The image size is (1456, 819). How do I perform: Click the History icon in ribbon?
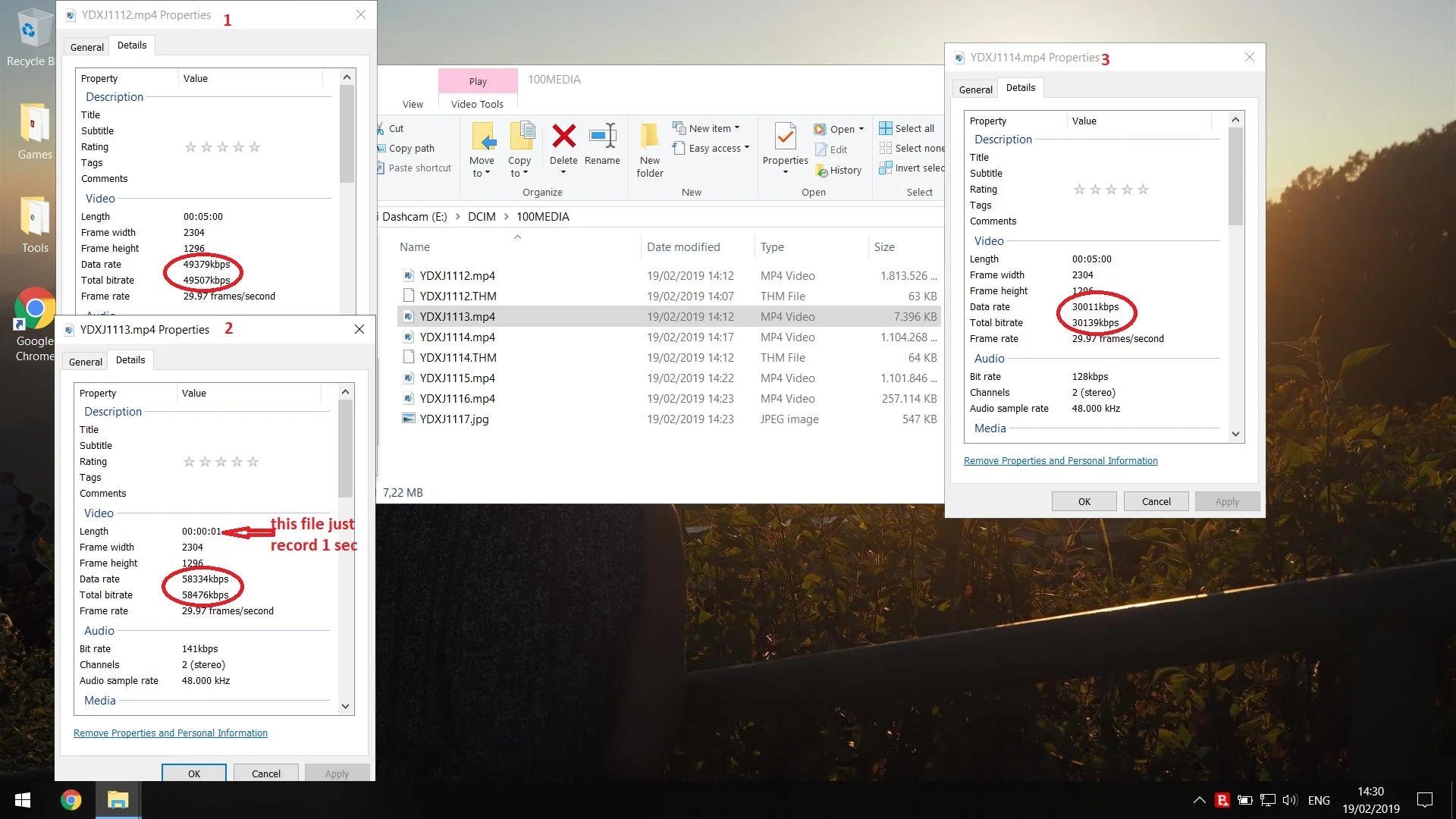pyautogui.click(x=822, y=171)
